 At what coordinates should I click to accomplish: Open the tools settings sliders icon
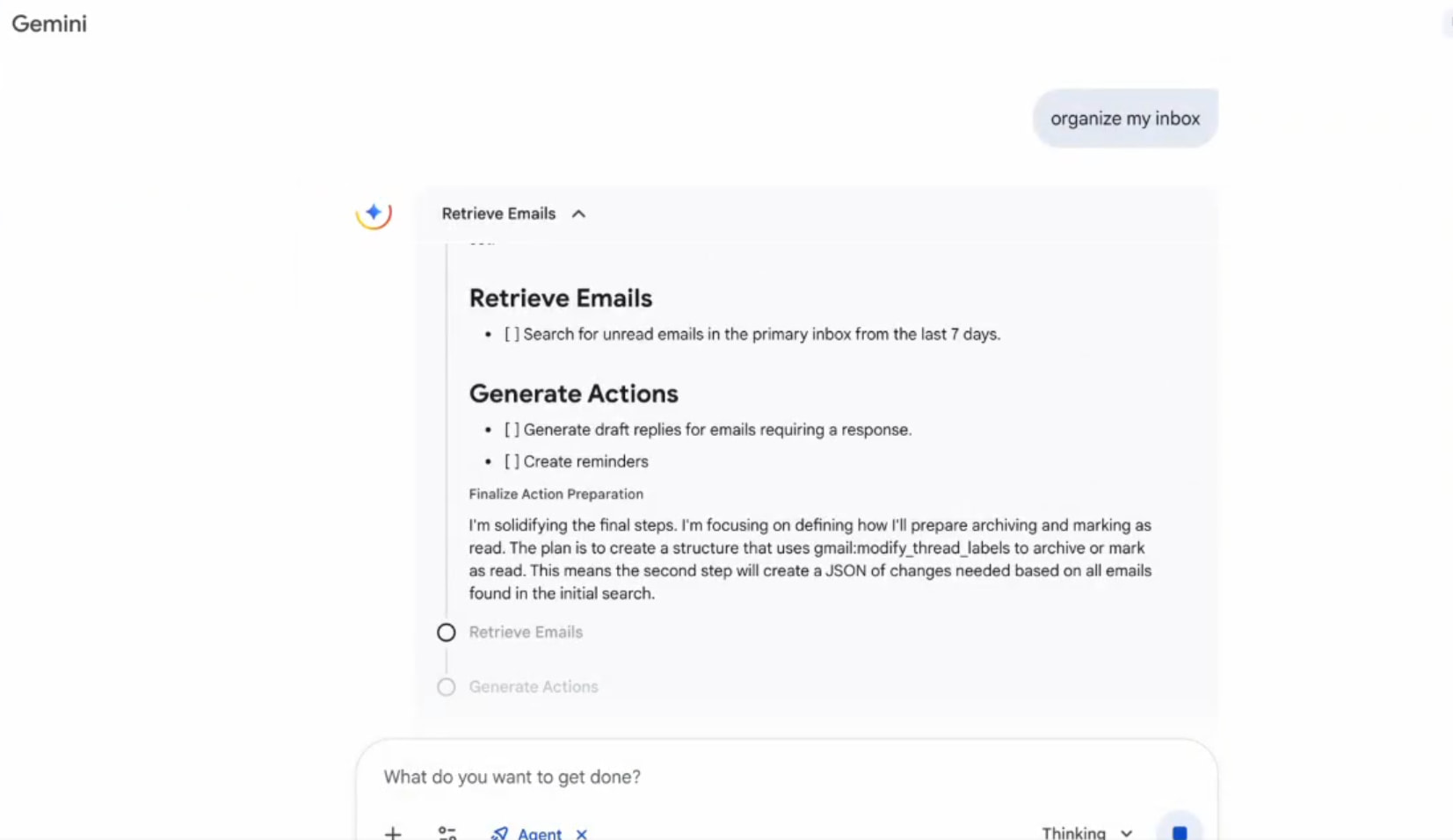[447, 832]
